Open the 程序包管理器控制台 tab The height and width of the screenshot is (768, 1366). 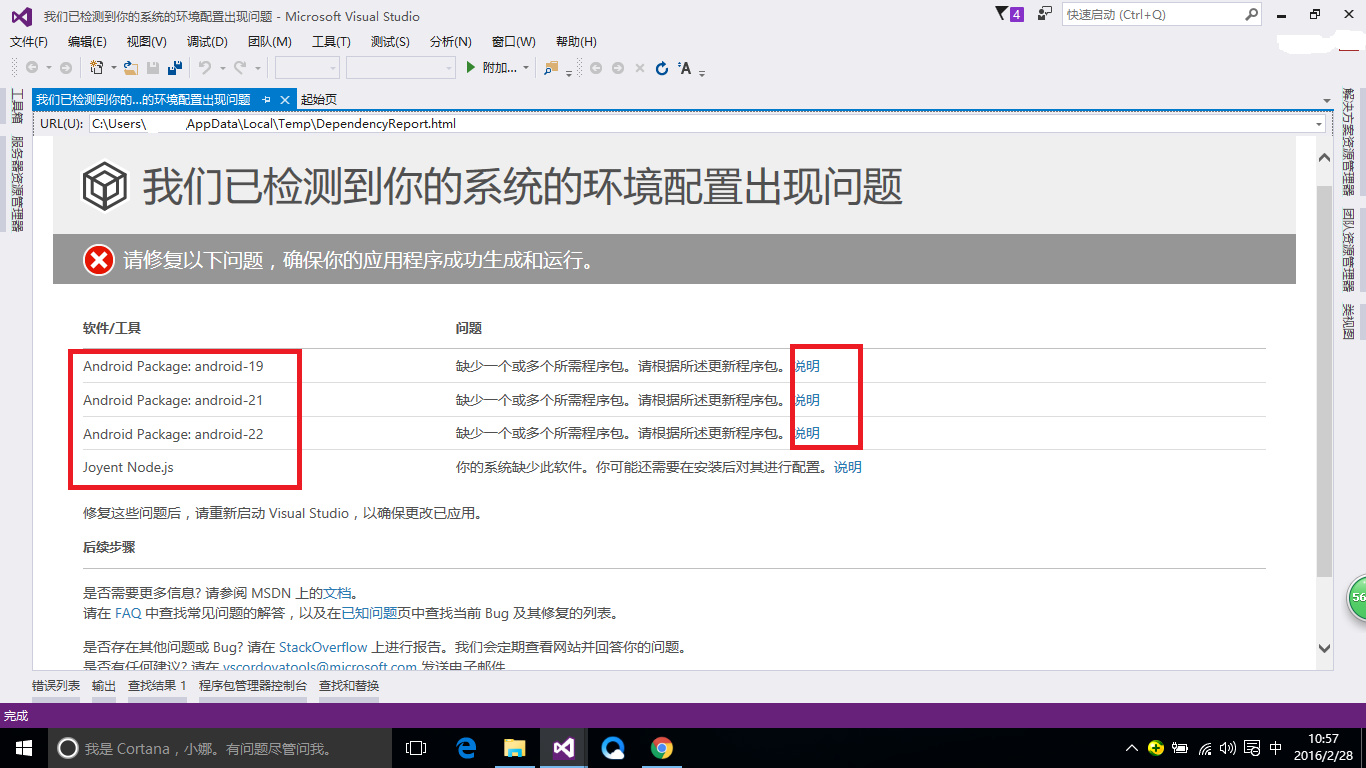[x=253, y=686]
